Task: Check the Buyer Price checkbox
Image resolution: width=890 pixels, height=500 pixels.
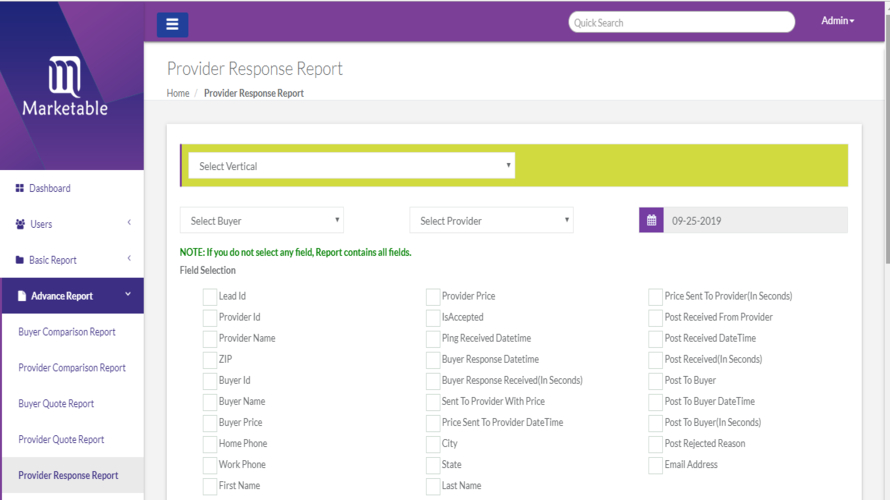Action: [209, 422]
